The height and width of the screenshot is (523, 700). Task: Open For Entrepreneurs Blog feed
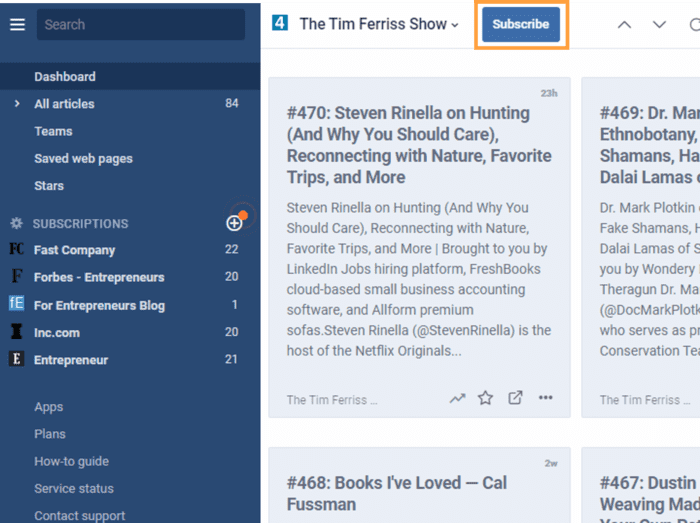pos(100,306)
